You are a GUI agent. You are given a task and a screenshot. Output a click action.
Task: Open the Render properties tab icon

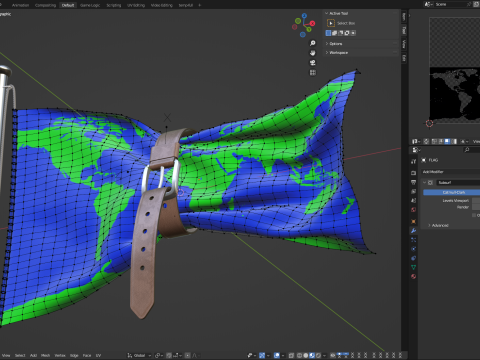[414, 173]
